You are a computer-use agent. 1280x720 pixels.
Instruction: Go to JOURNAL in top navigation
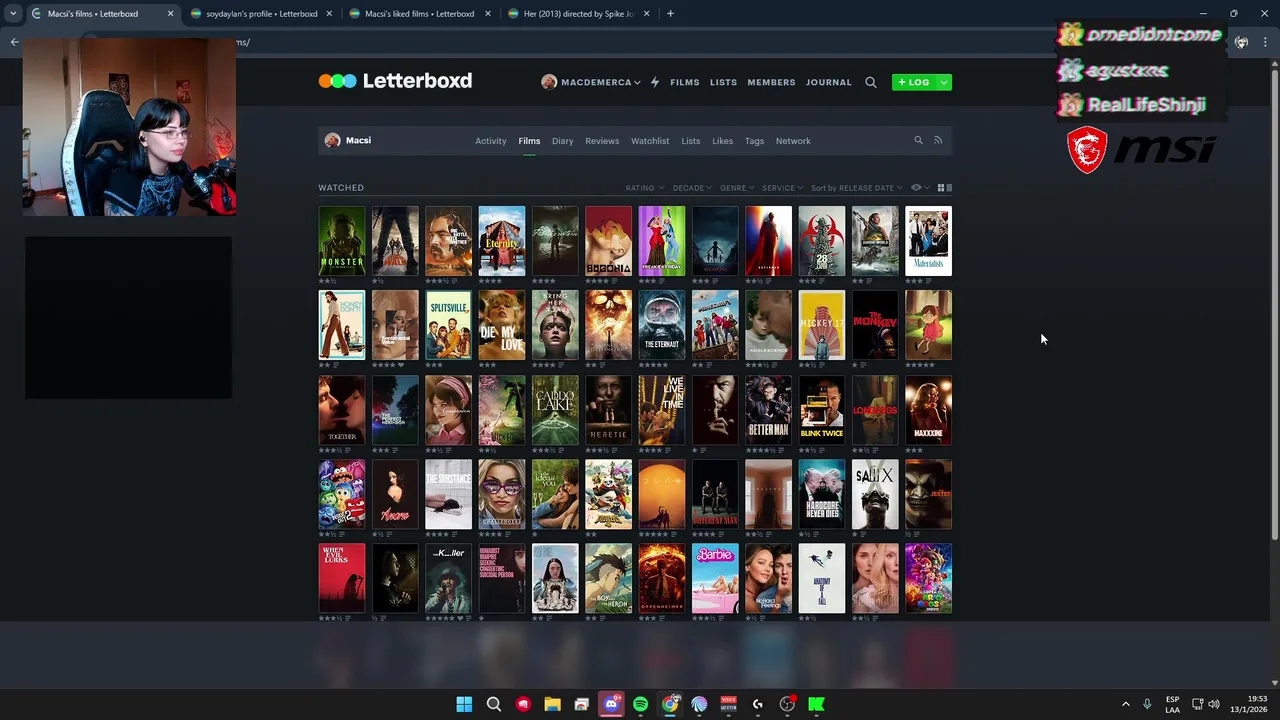pyautogui.click(x=829, y=82)
